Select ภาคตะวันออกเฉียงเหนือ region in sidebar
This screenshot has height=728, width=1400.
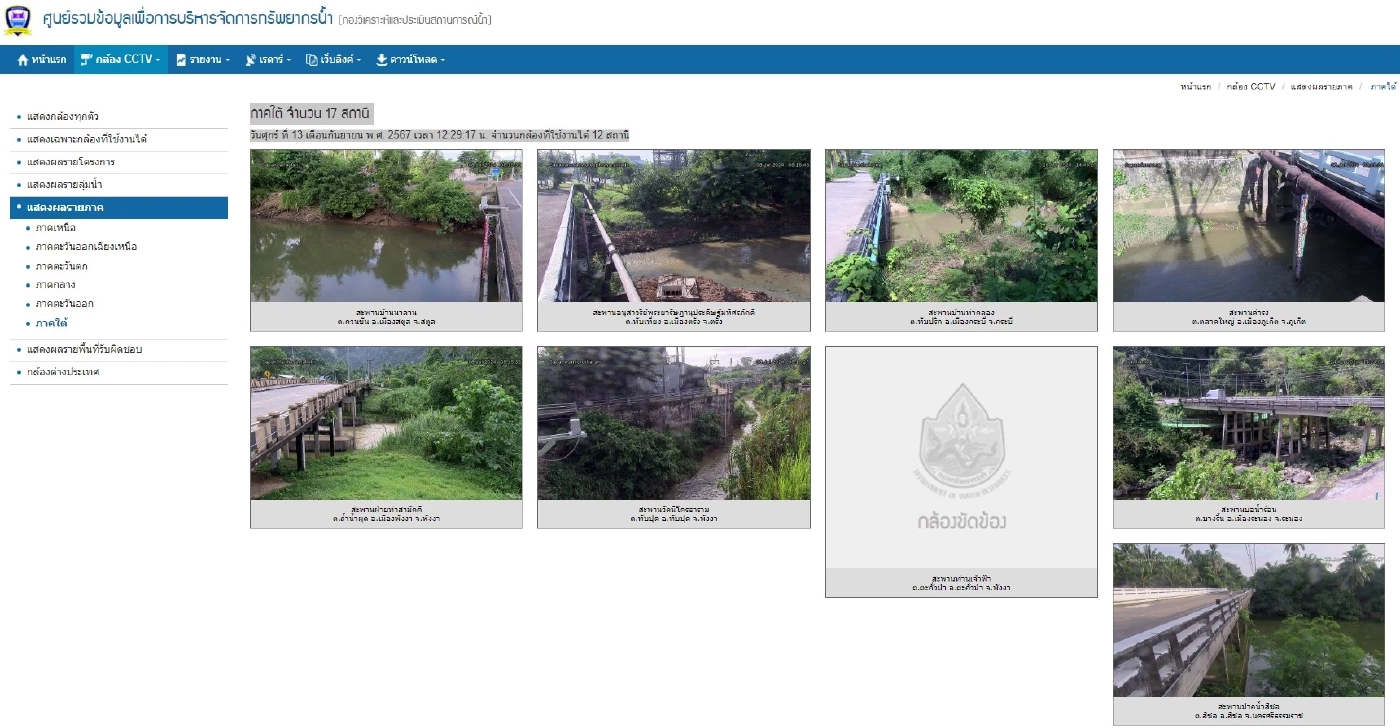click(86, 247)
